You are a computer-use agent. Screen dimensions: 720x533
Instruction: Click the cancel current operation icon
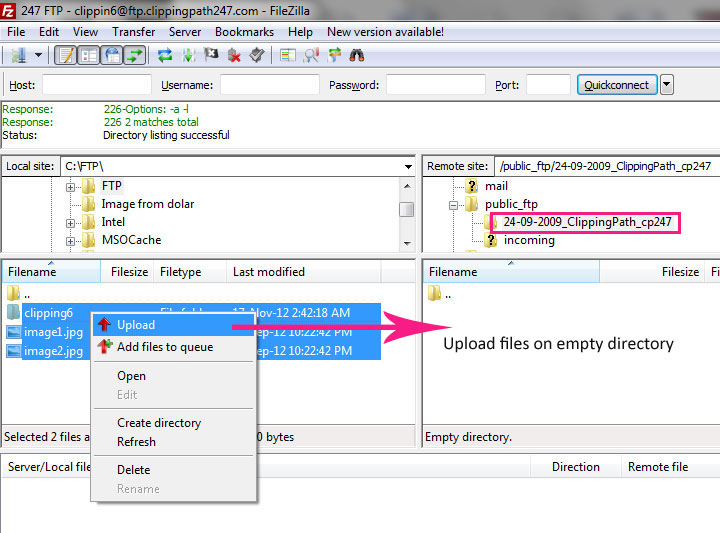[211, 56]
